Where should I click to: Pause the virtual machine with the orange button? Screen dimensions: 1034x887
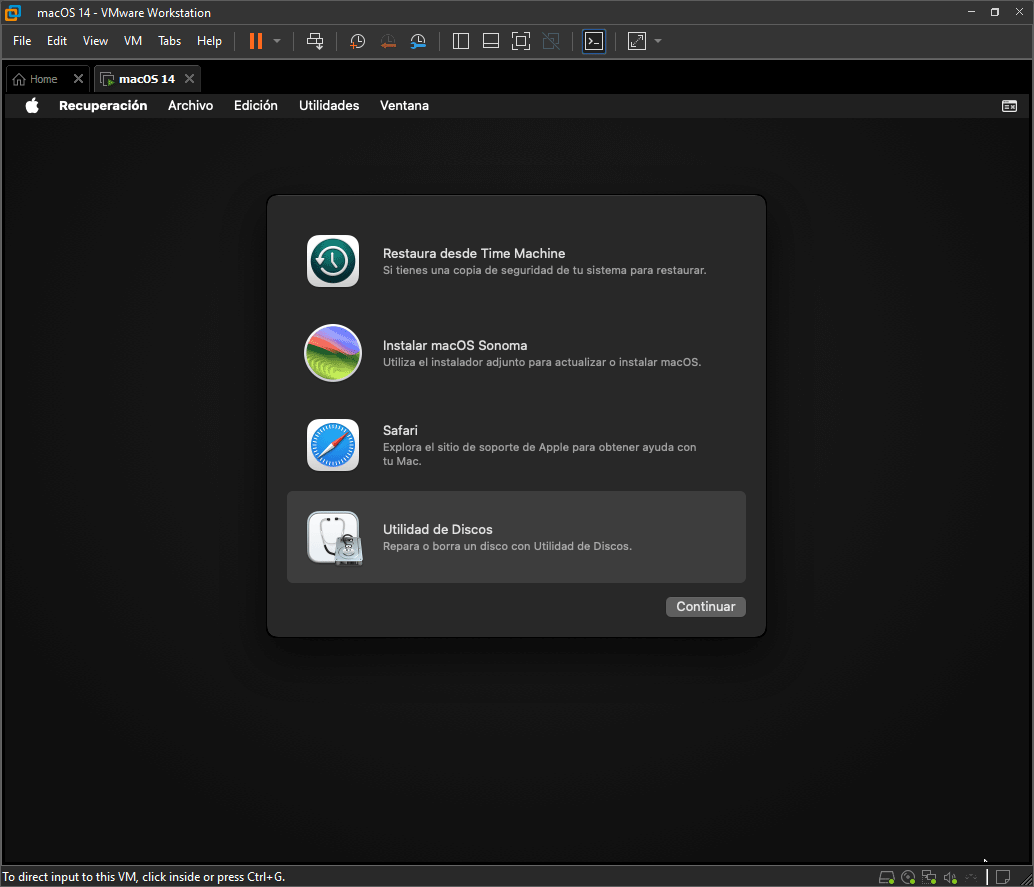(x=256, y=41)
